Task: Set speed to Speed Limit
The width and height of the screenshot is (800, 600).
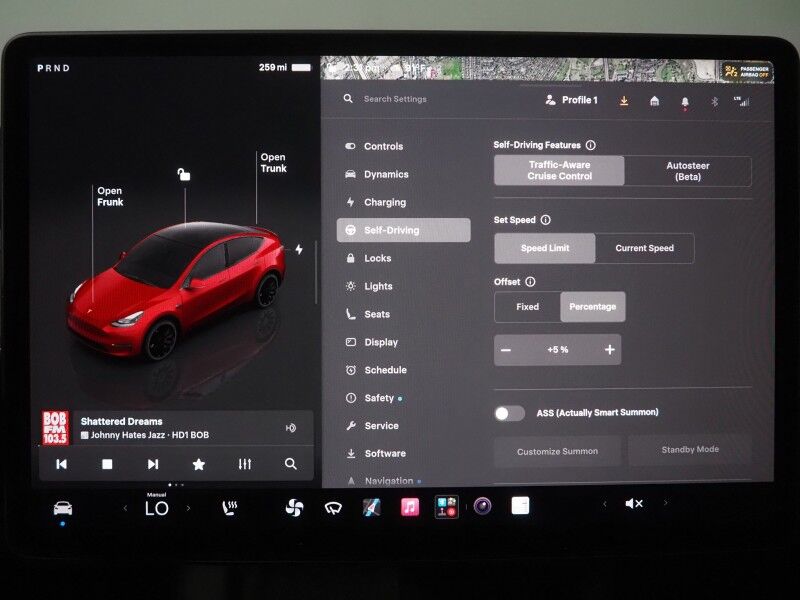Action: (544, 248)
